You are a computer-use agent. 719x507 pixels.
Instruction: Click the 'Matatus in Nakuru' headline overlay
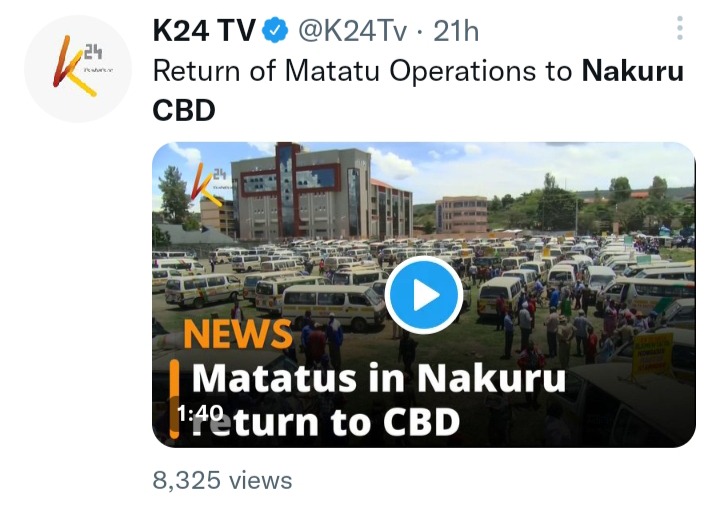[x=378, y=378]
